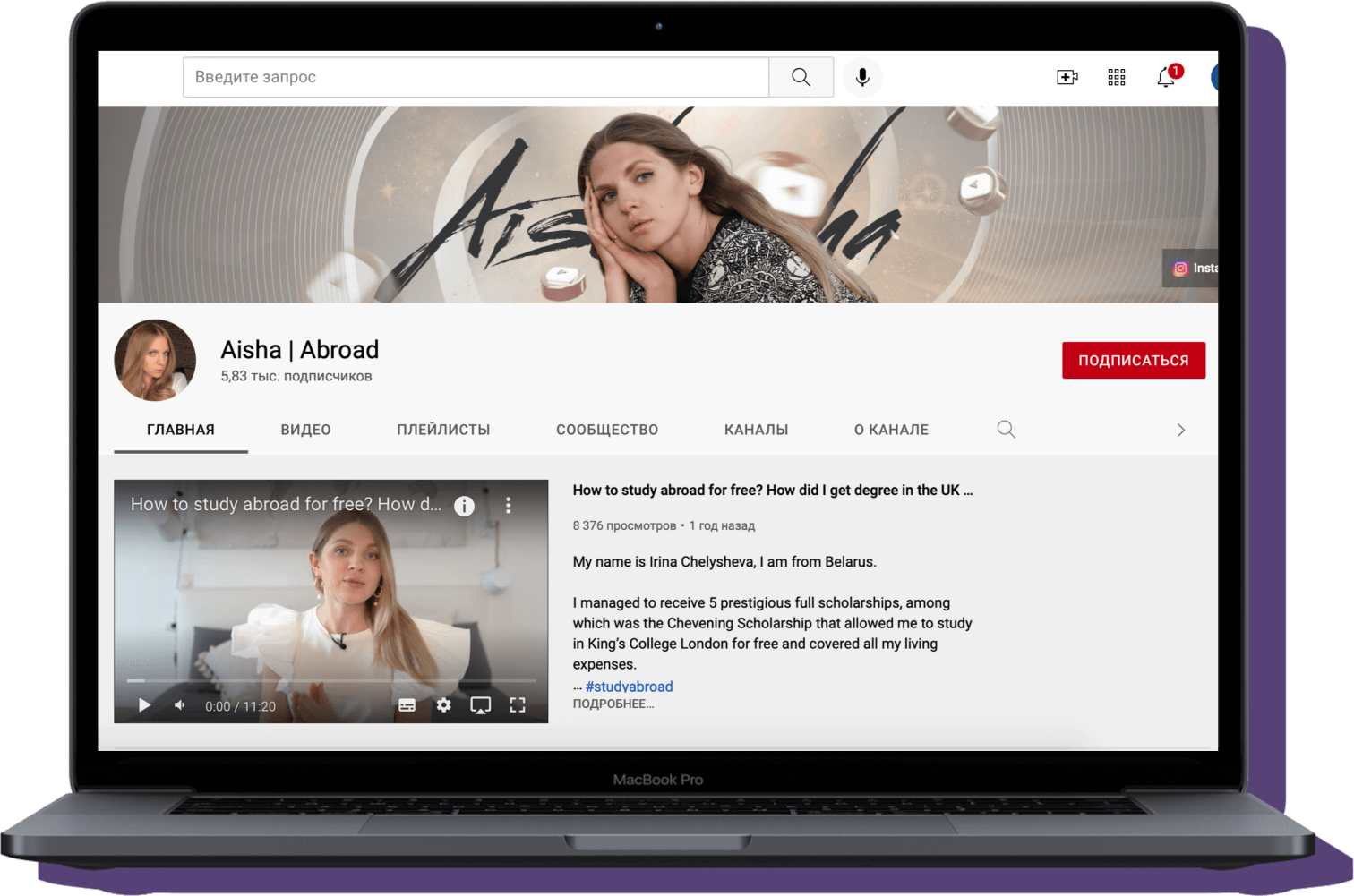Click the 8 376 просмотров text
This screenshot has width=1354, height=896.
[624, 525]
